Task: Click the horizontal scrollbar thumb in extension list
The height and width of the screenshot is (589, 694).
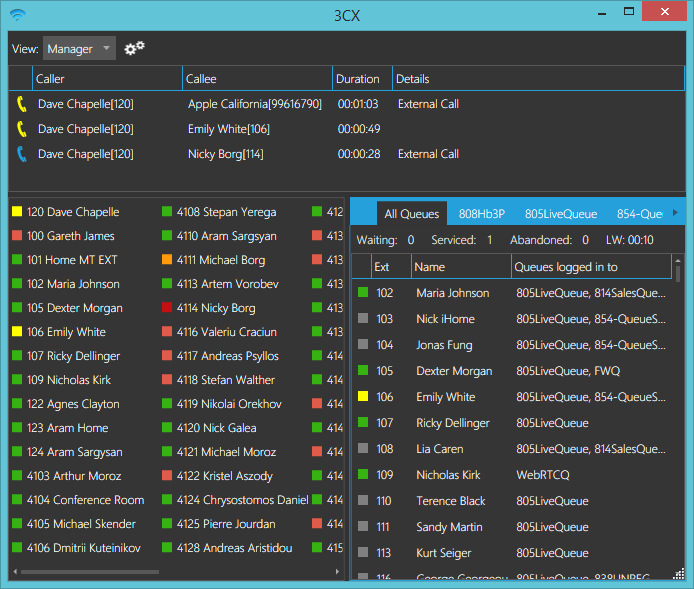Action: point(90,572)
